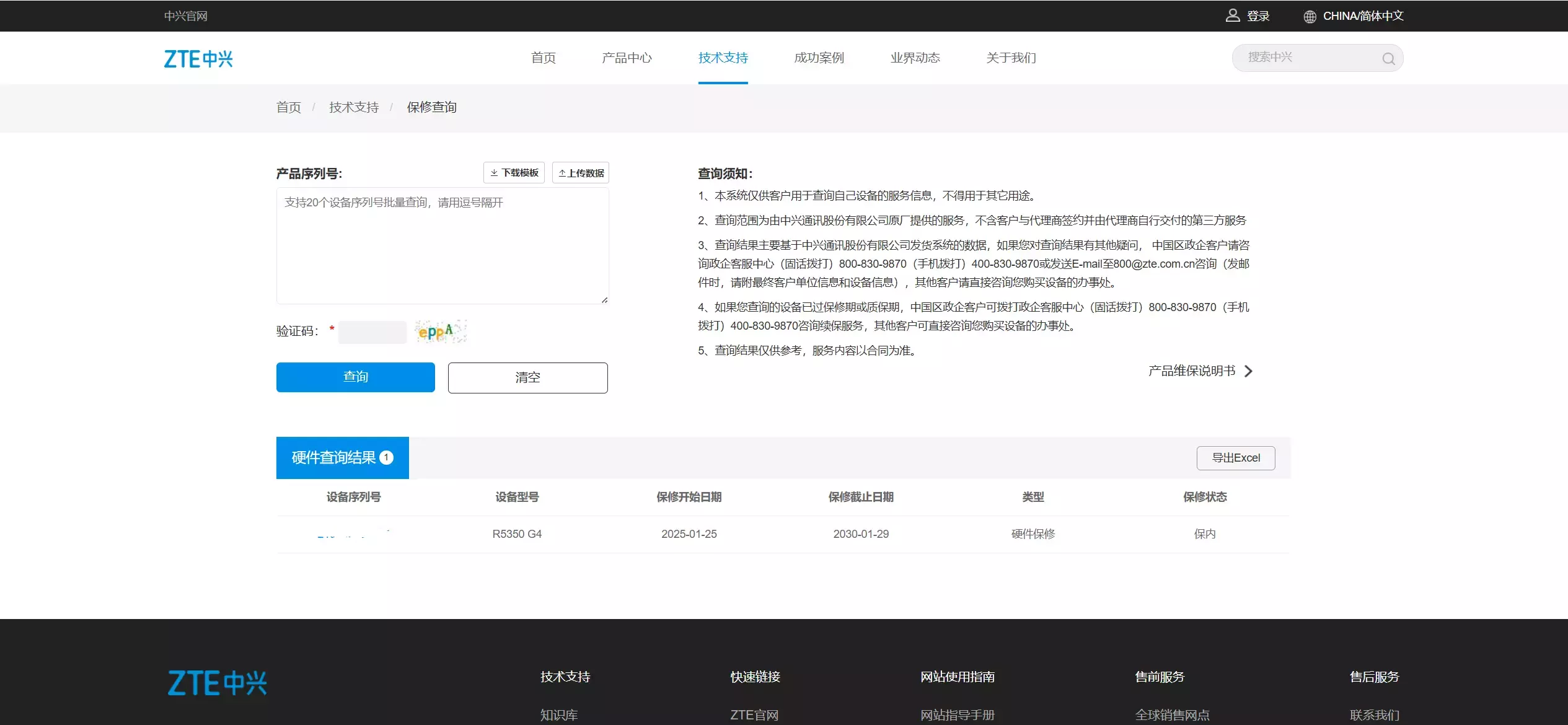Click the 快速链接 footer heading

pyautogui.click(x=755, y=677)
